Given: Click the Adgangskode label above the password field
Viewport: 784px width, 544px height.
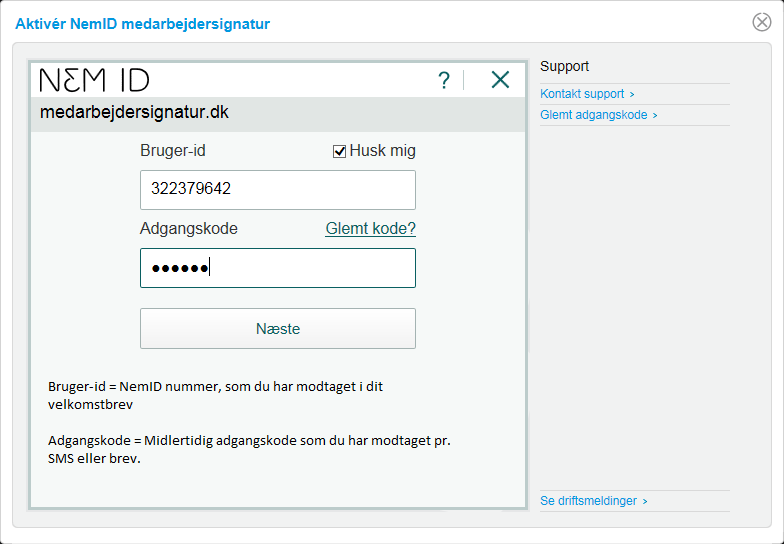Looking at the screenshot, I should point(188,228).
